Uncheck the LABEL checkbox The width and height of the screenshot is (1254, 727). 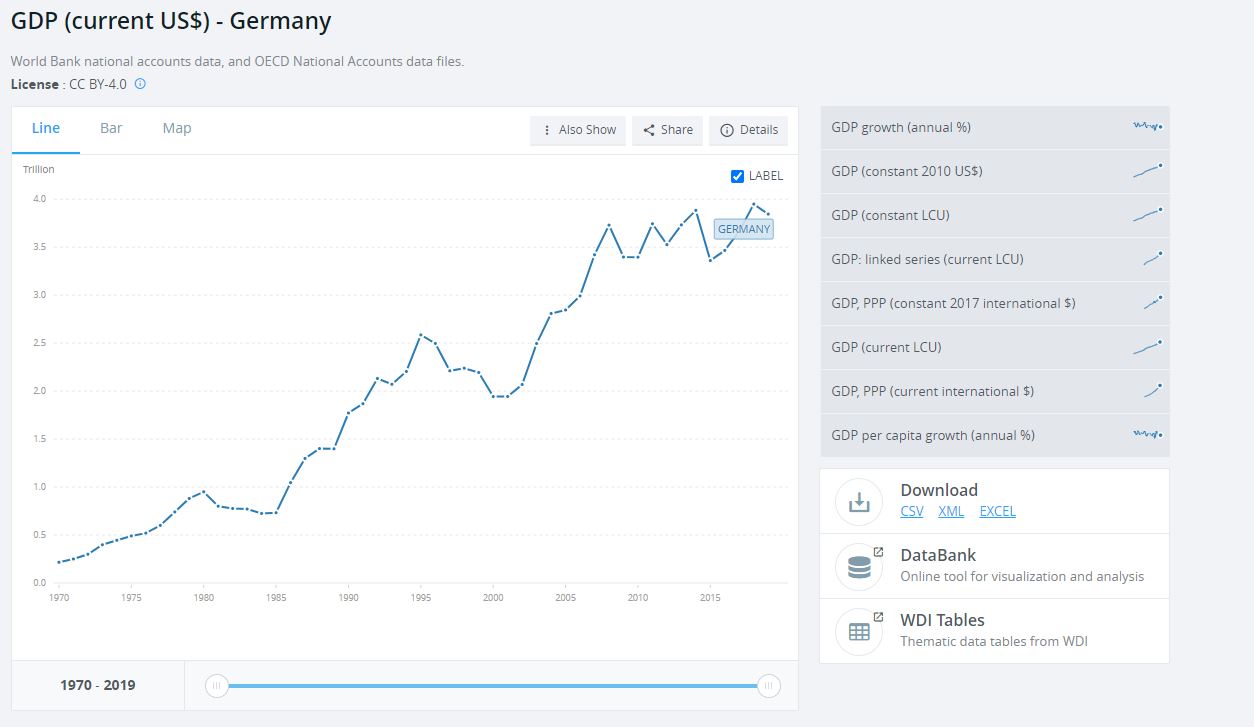point(738,176)
